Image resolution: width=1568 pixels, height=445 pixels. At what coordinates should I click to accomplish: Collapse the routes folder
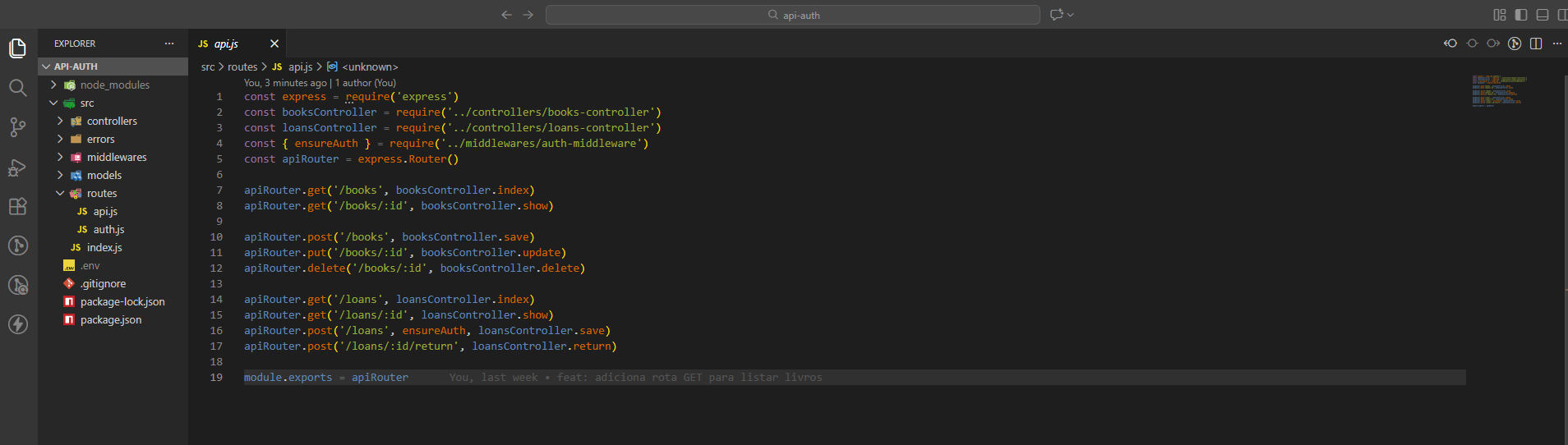pos(102,193)
